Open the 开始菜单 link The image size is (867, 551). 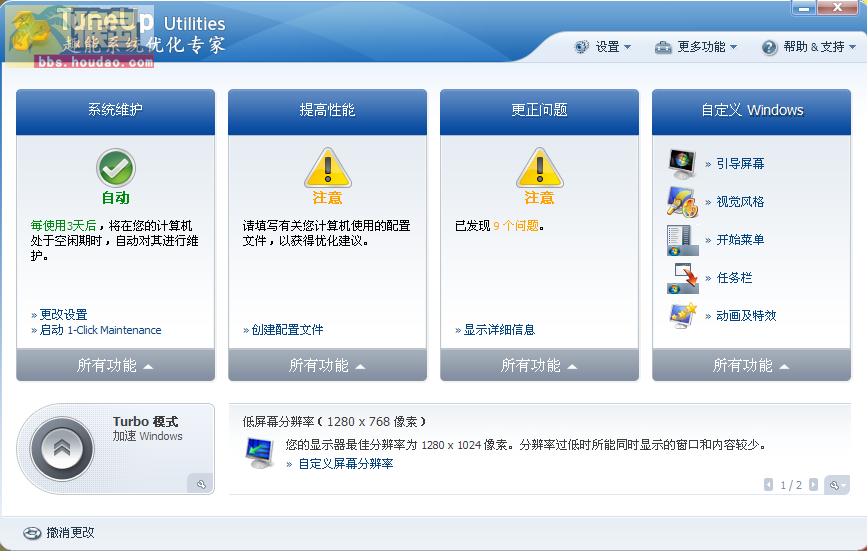click(740, 240)
